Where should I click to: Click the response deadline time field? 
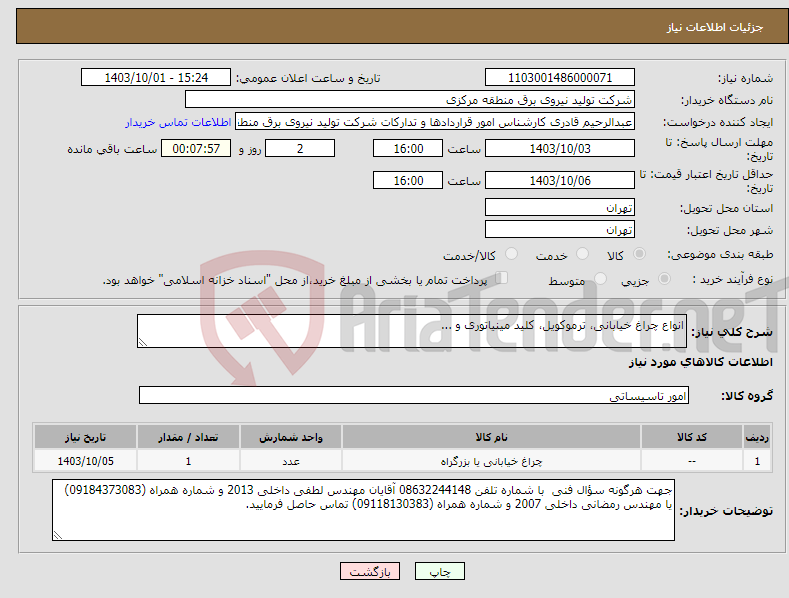tap(408, 148)
